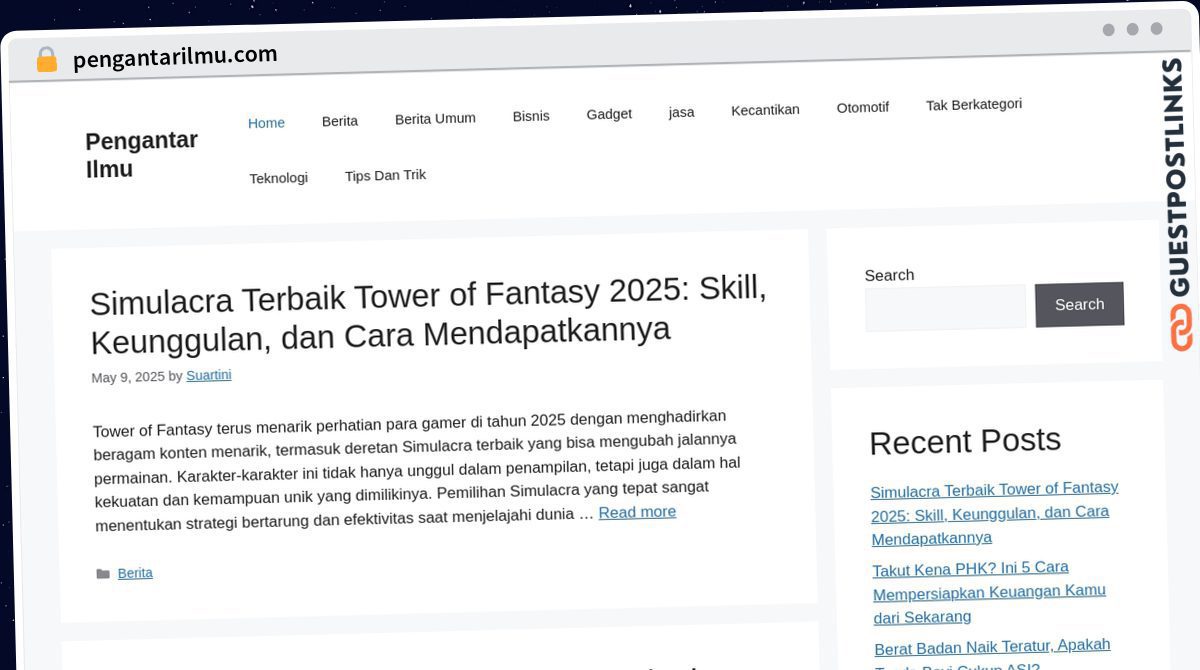This screenshot has height=670, width=1200.
Task: Open the Gadget category menu
Action: click(609, 114)
